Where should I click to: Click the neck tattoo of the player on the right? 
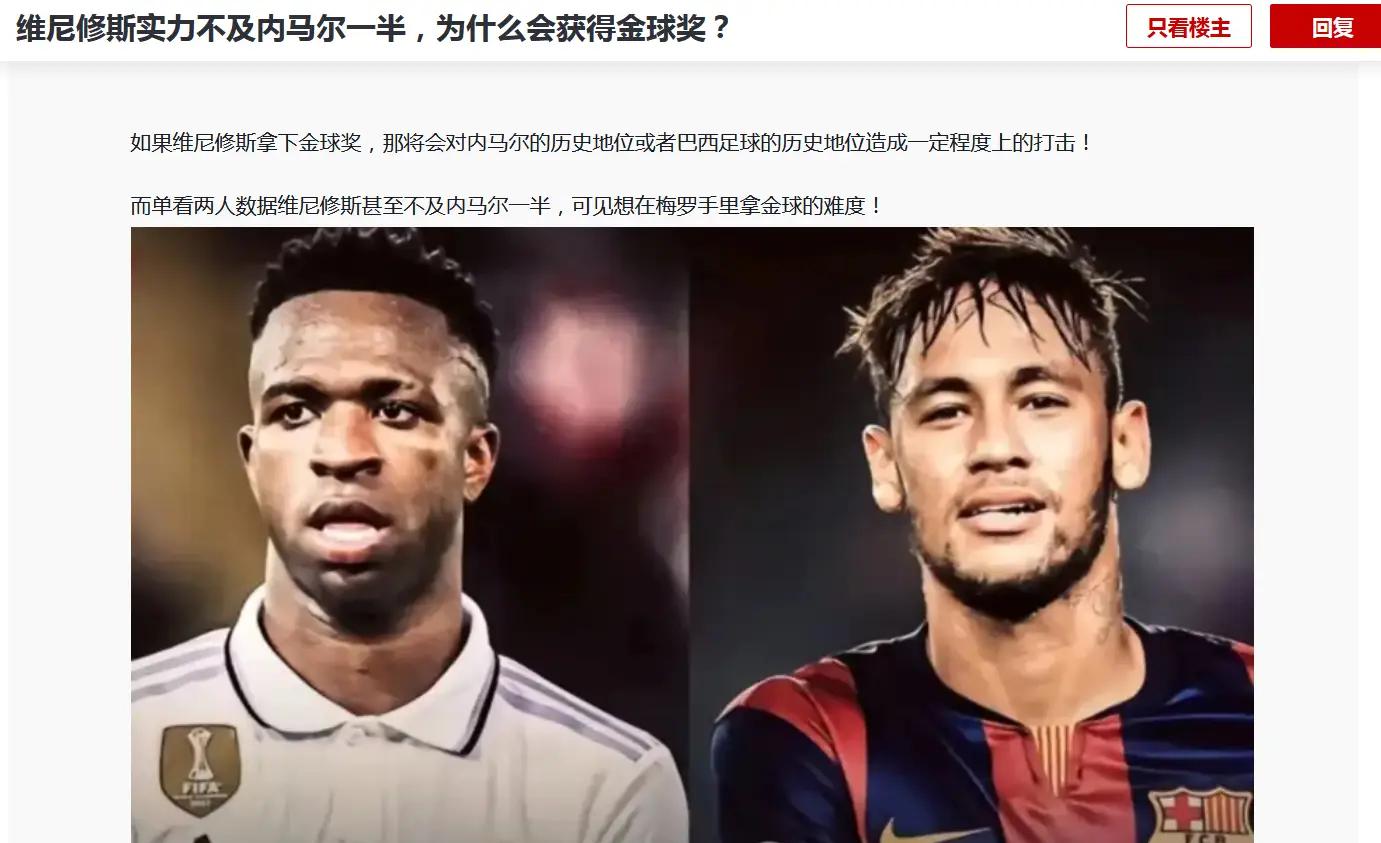pos(1100,600)
